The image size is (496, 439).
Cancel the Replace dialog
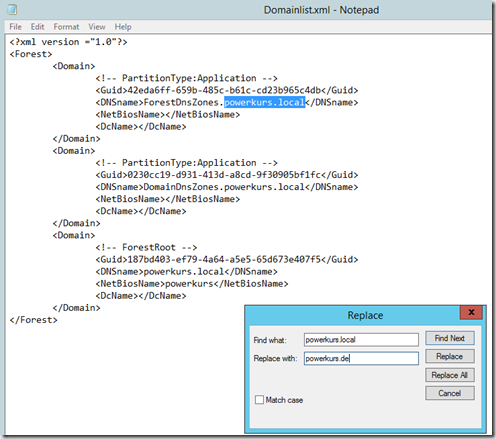click(450, 393)
